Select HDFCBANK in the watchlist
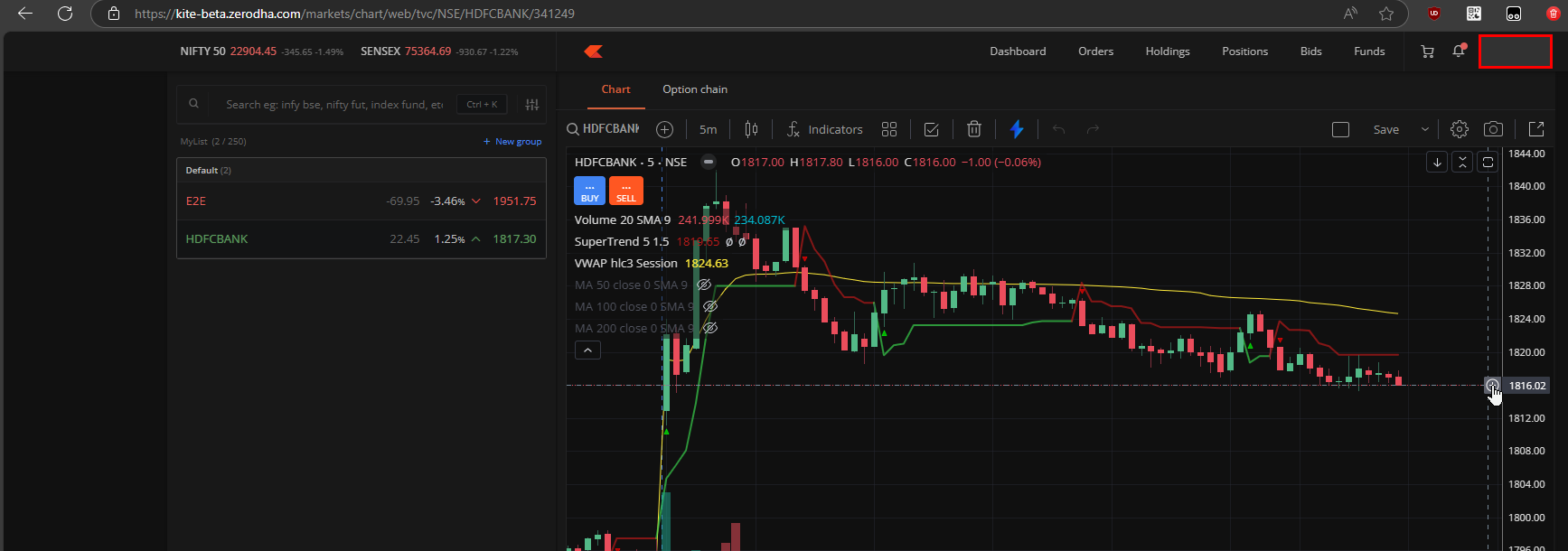Screen dimensions: 1568x551 click(361, 238)
